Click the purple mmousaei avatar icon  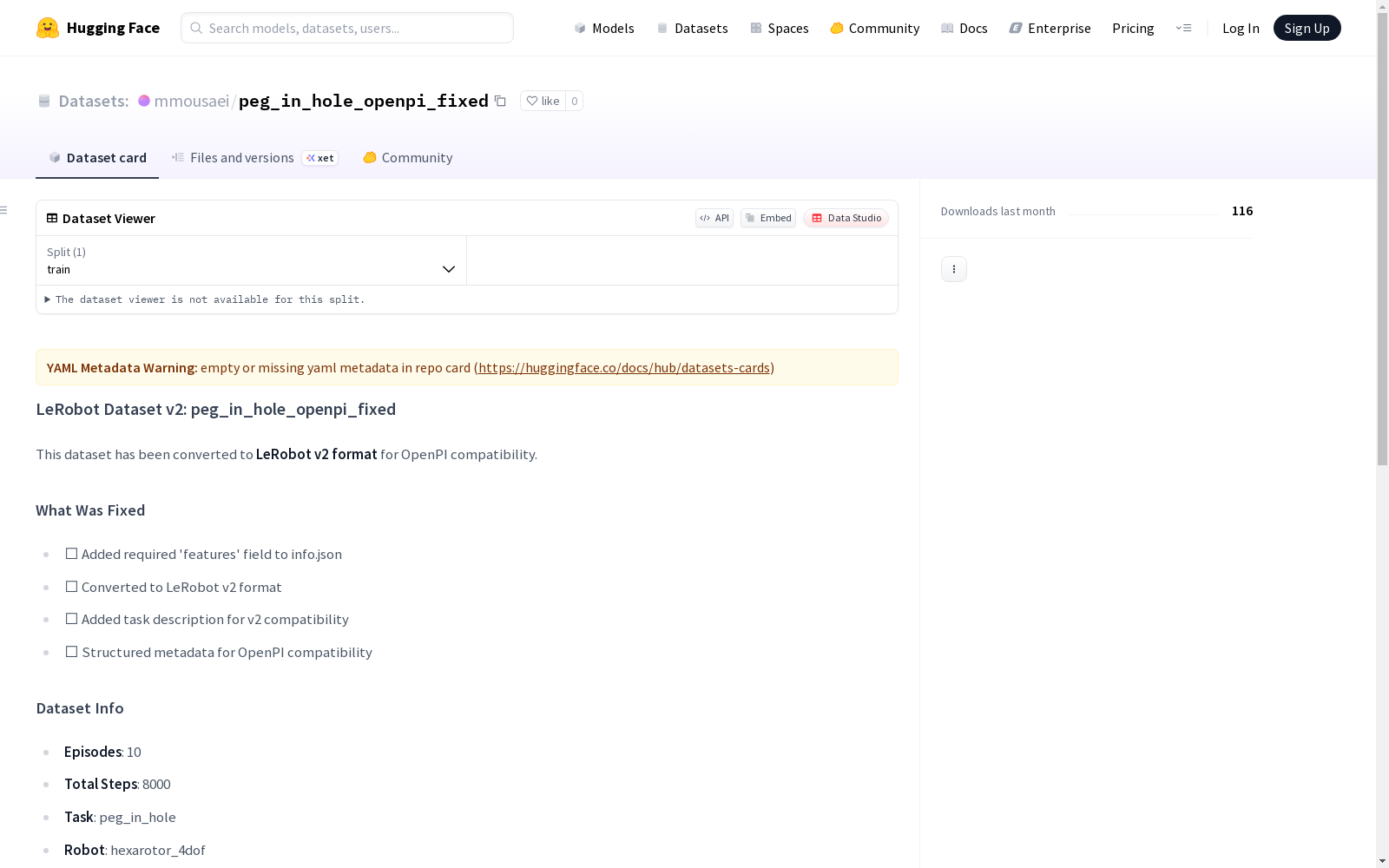(144, 101)
